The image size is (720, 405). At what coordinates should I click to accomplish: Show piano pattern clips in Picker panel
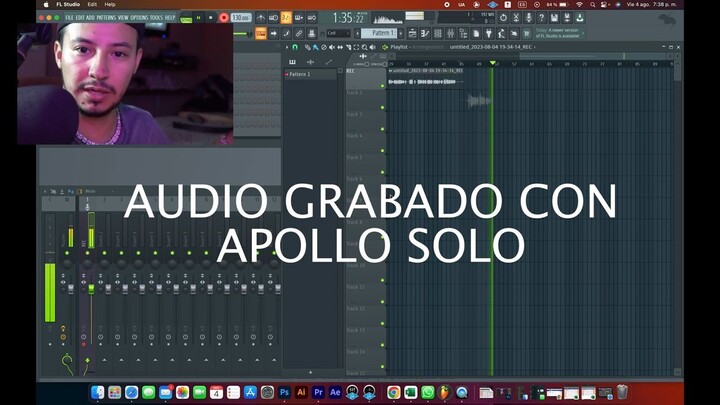pyautogui.click(x=292, y=62)
